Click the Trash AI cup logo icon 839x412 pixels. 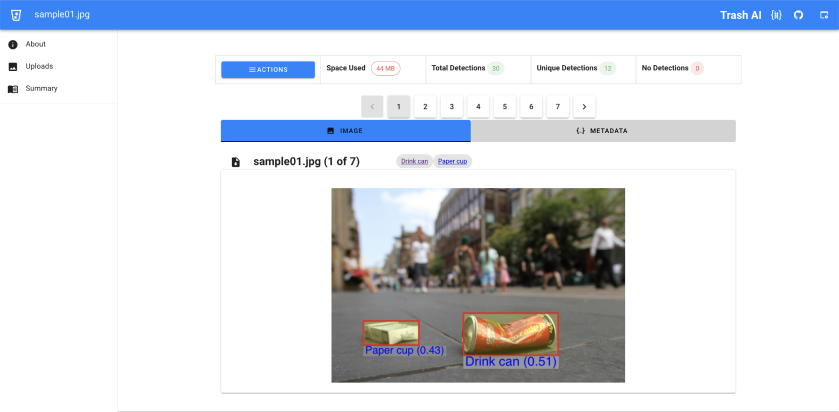click(16, 15)
